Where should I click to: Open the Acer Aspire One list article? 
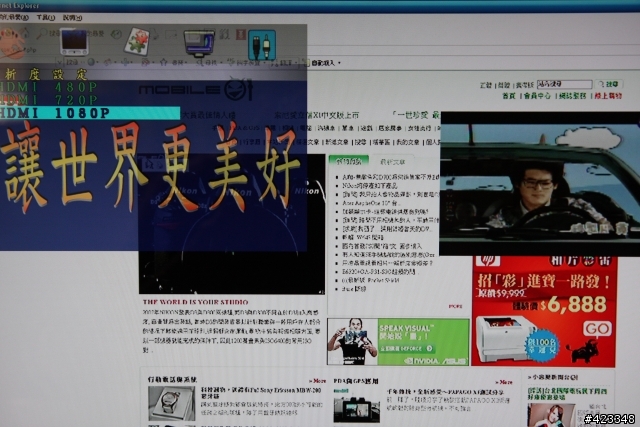pos(372,203)
